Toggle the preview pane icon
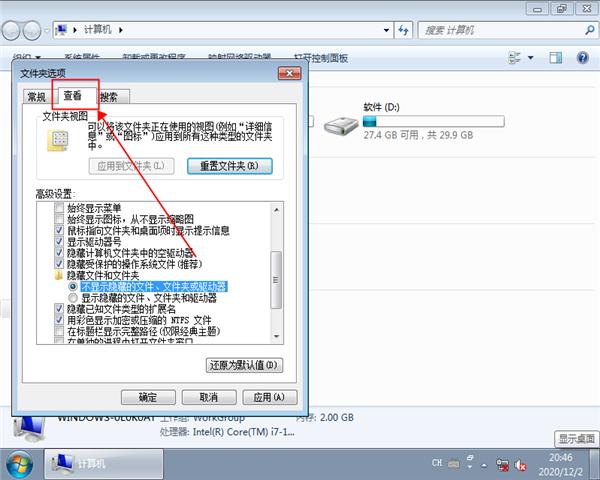This screenshot has width=600, height=480. click(x=556, y=58)
